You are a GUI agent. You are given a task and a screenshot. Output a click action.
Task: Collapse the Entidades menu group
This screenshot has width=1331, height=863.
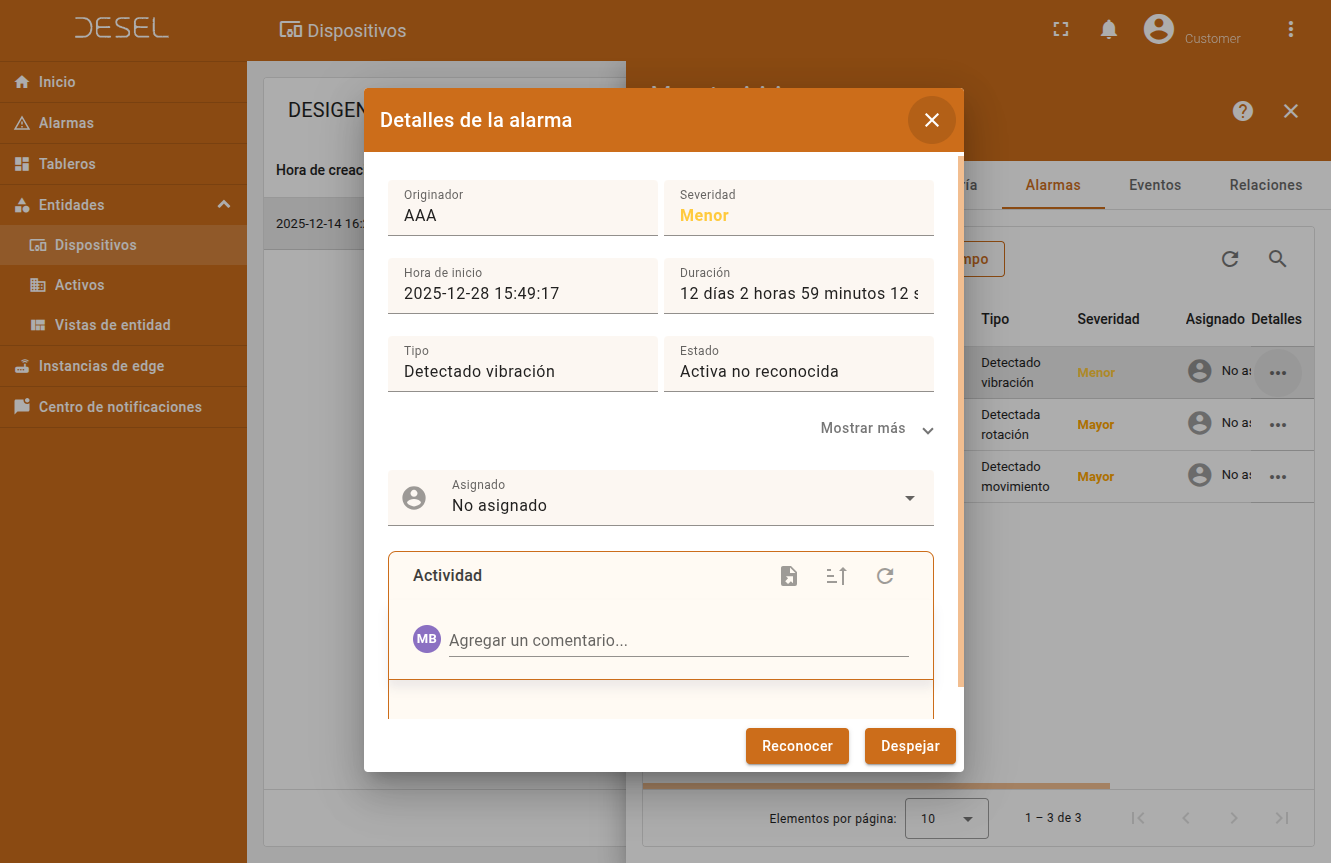click(224, 205)
